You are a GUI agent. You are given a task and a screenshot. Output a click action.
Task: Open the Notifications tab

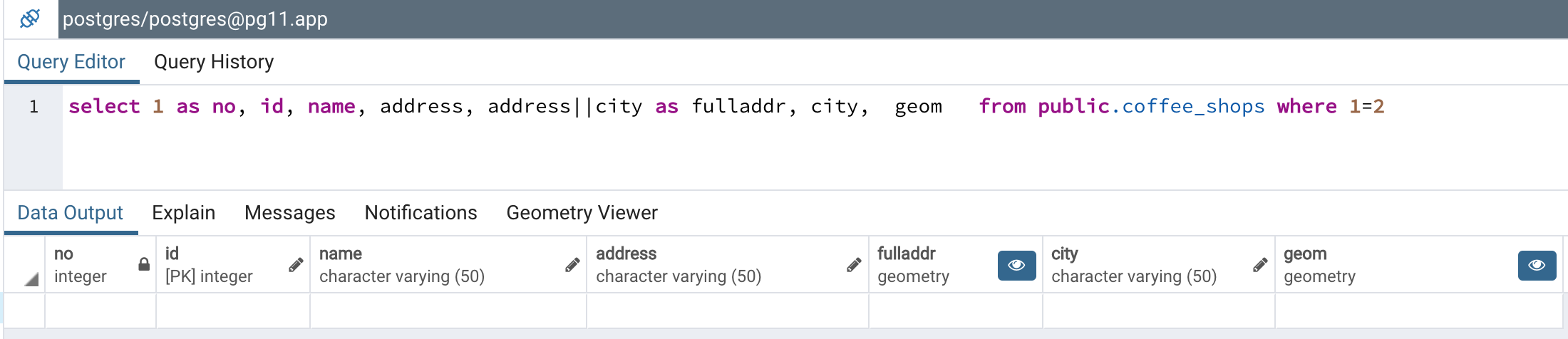421,213
